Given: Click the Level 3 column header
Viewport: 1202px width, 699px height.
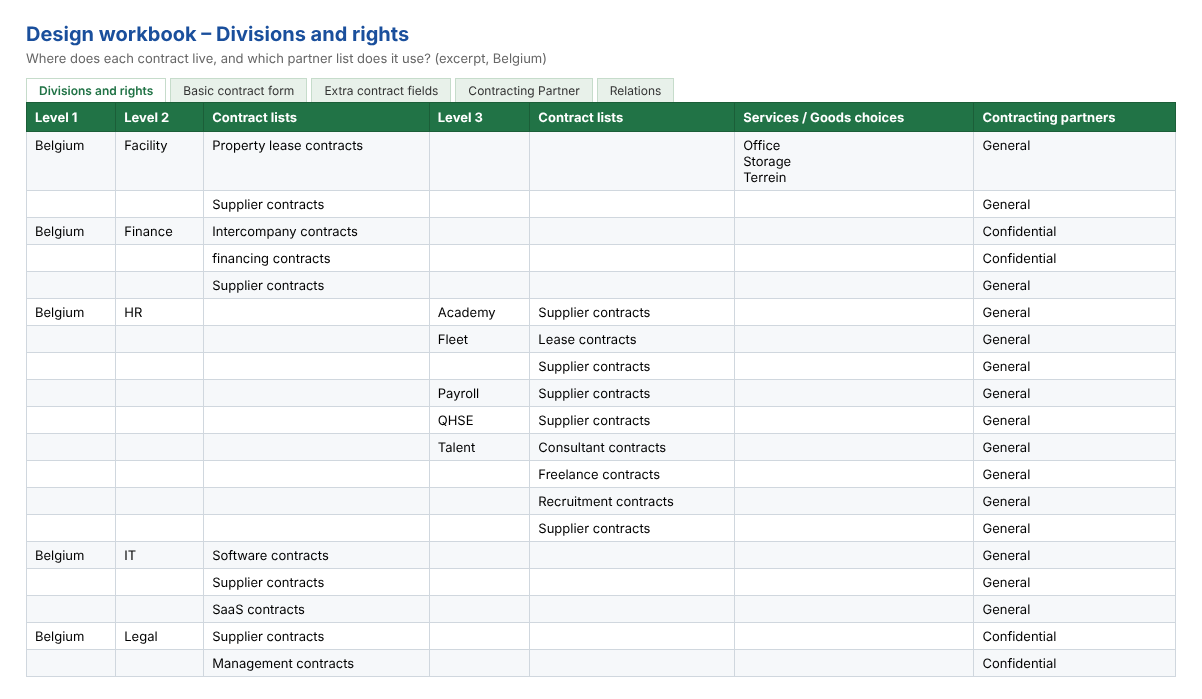Looking at the screenshot, I should [480, 117].
